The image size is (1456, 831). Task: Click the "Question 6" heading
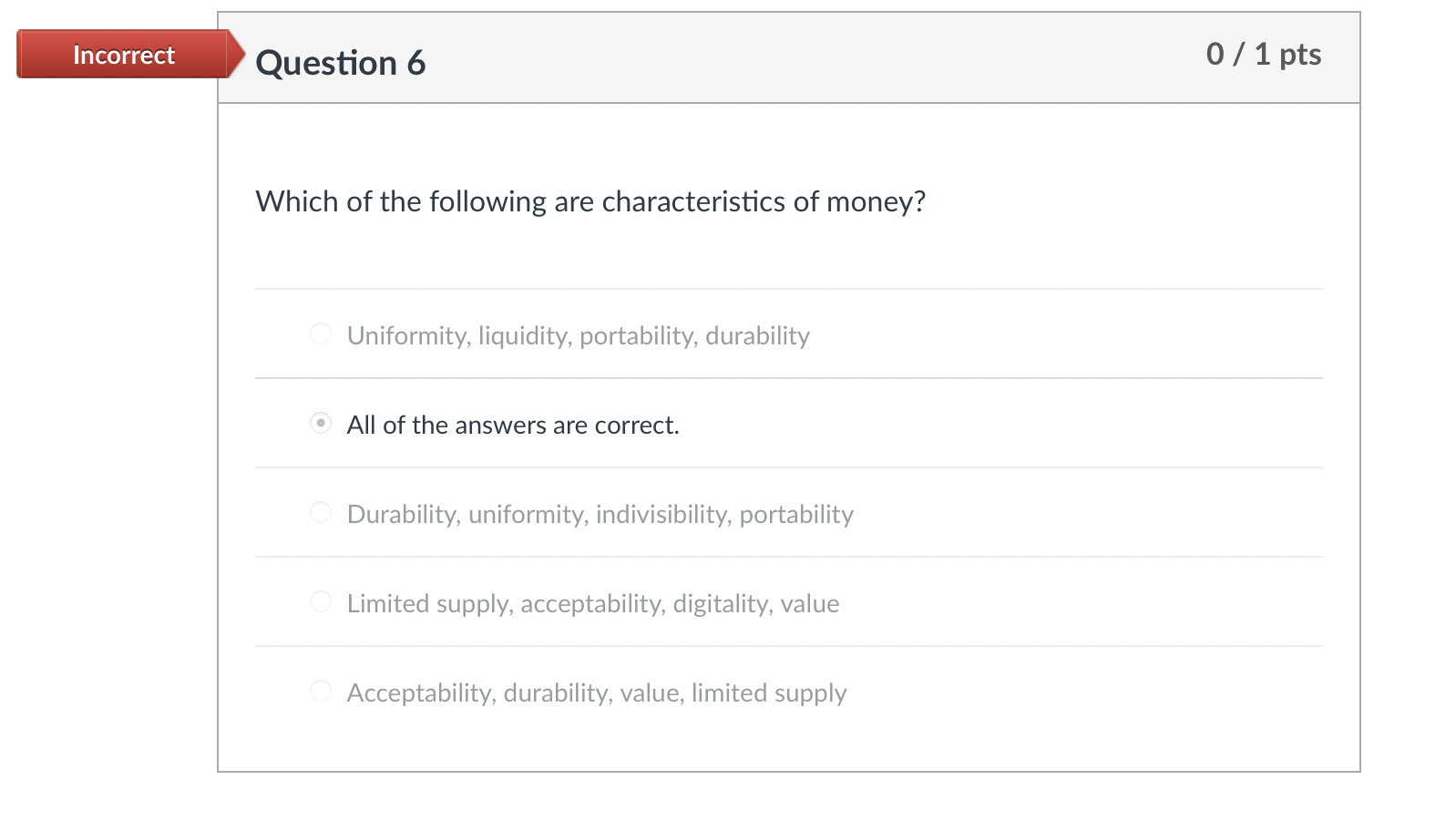(342, 61)
